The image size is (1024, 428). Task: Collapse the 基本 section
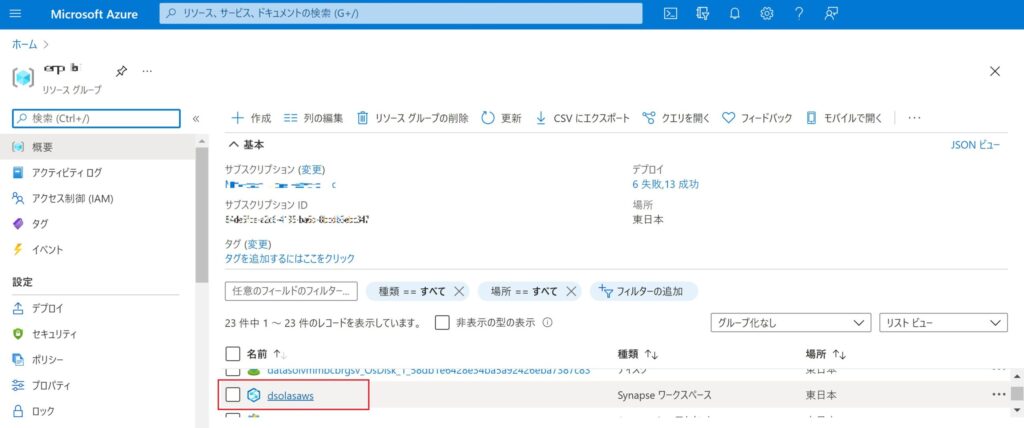[236, 145]
